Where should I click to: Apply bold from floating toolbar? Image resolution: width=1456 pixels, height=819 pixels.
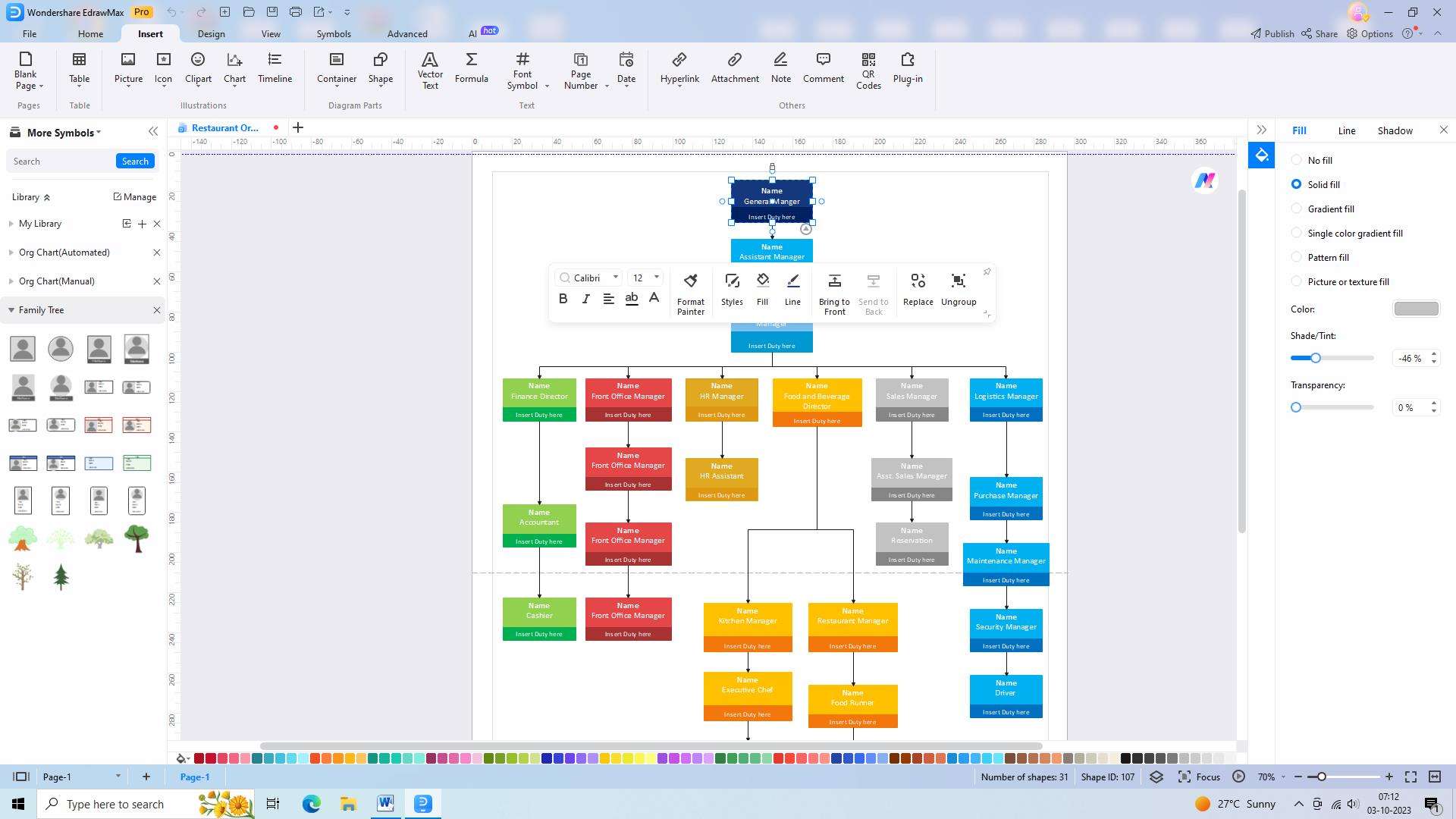[x=563, y=299]
